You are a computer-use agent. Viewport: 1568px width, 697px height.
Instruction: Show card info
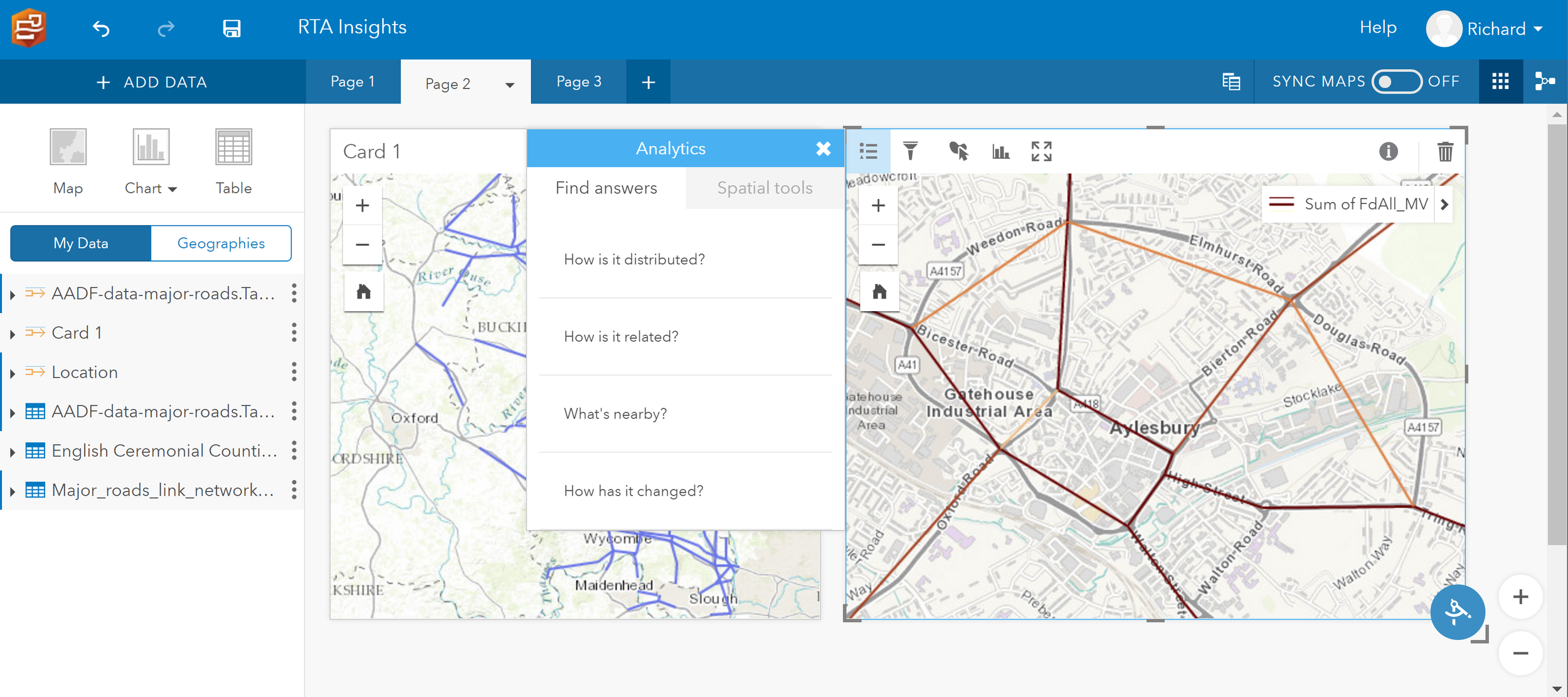(x=1388, y=151)
